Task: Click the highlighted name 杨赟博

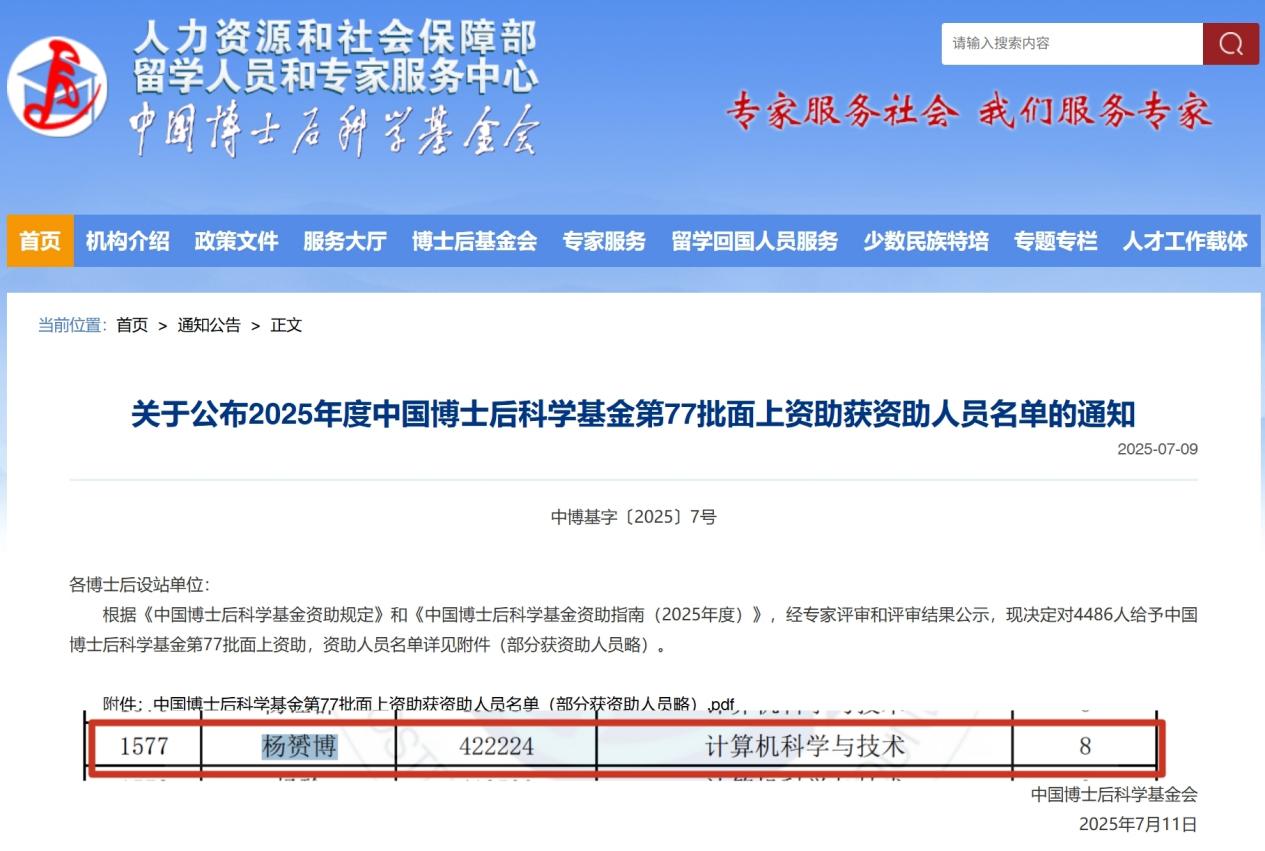Action: click(x=300, y=746)
